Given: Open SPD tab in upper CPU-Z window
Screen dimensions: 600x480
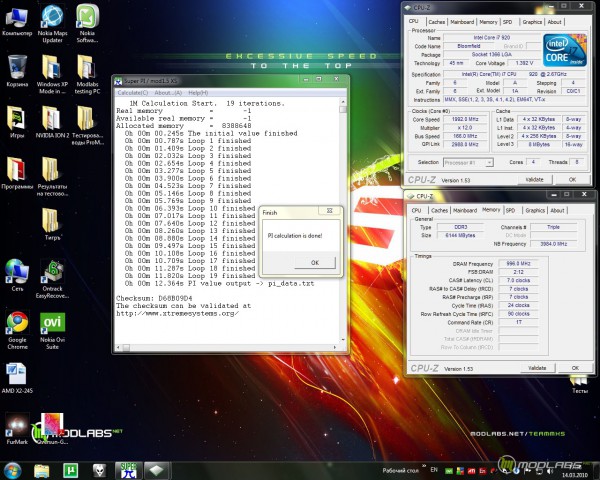Looking at the screenshot, I should 507,22.
